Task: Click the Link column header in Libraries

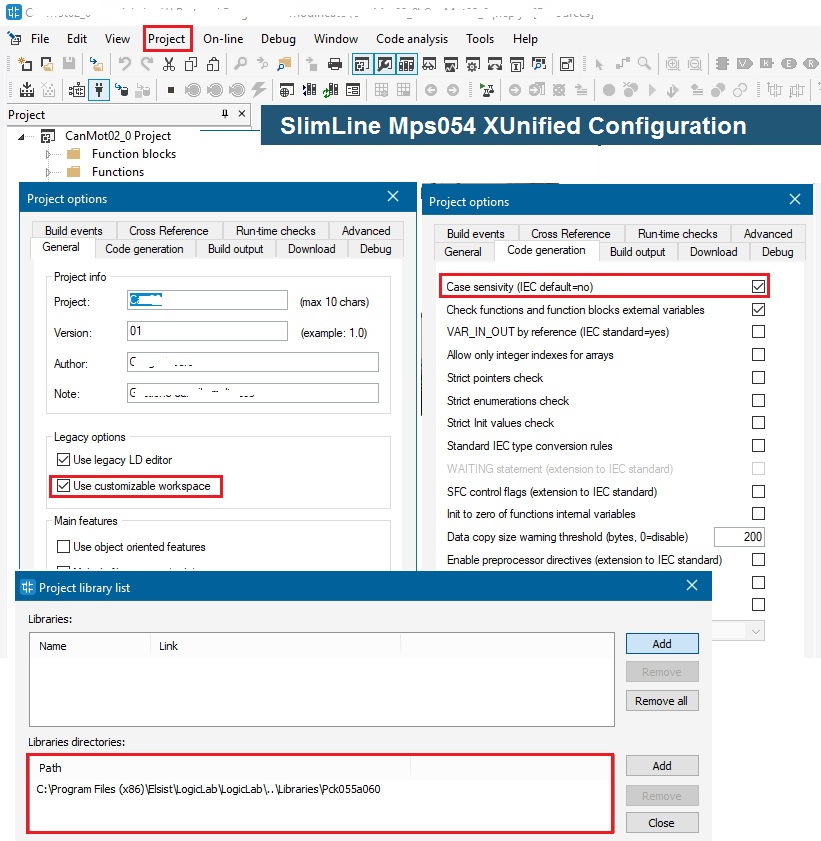Action: (276, 646)
